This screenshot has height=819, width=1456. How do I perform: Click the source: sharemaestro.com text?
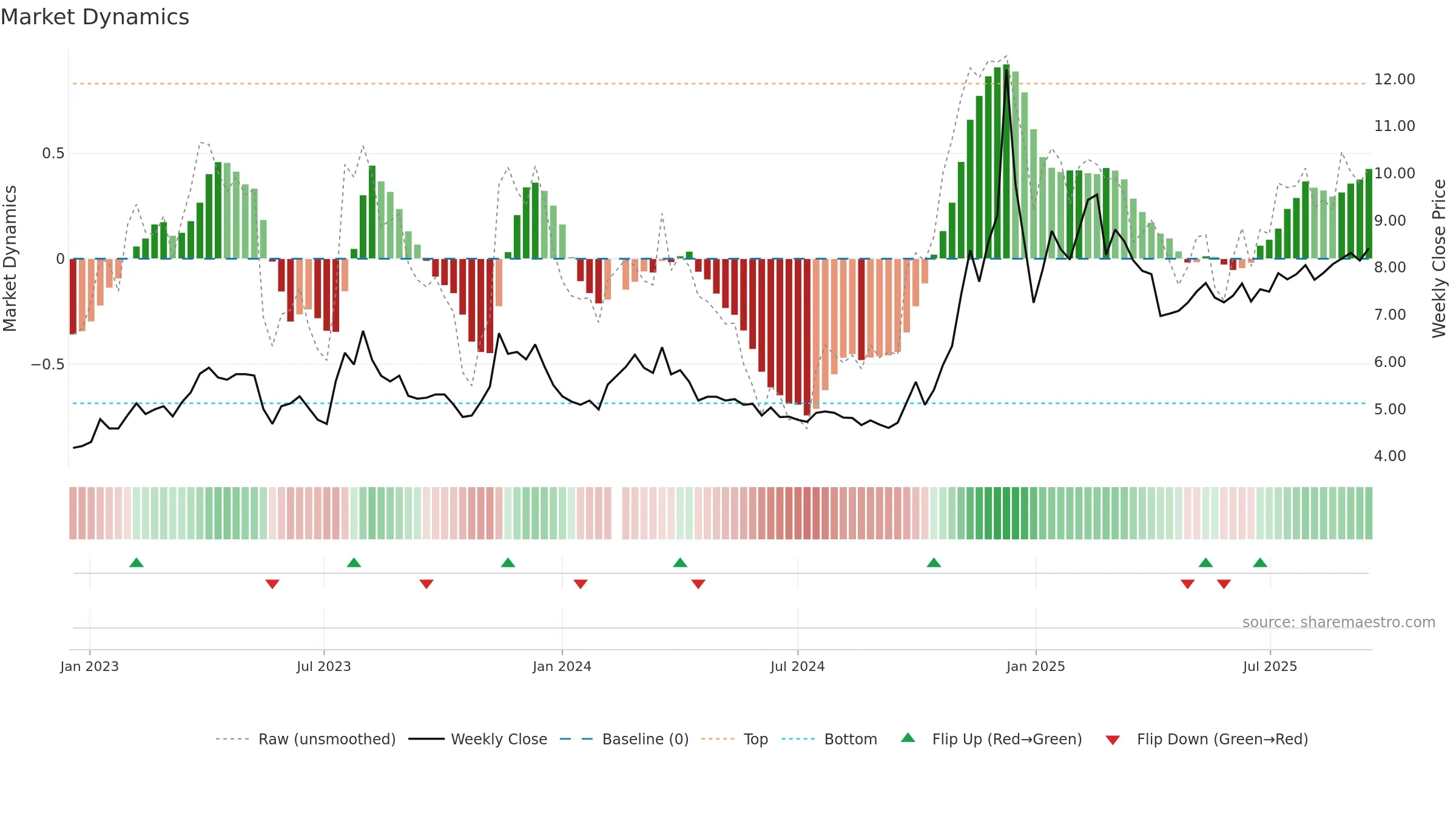tap(1338, 622)
